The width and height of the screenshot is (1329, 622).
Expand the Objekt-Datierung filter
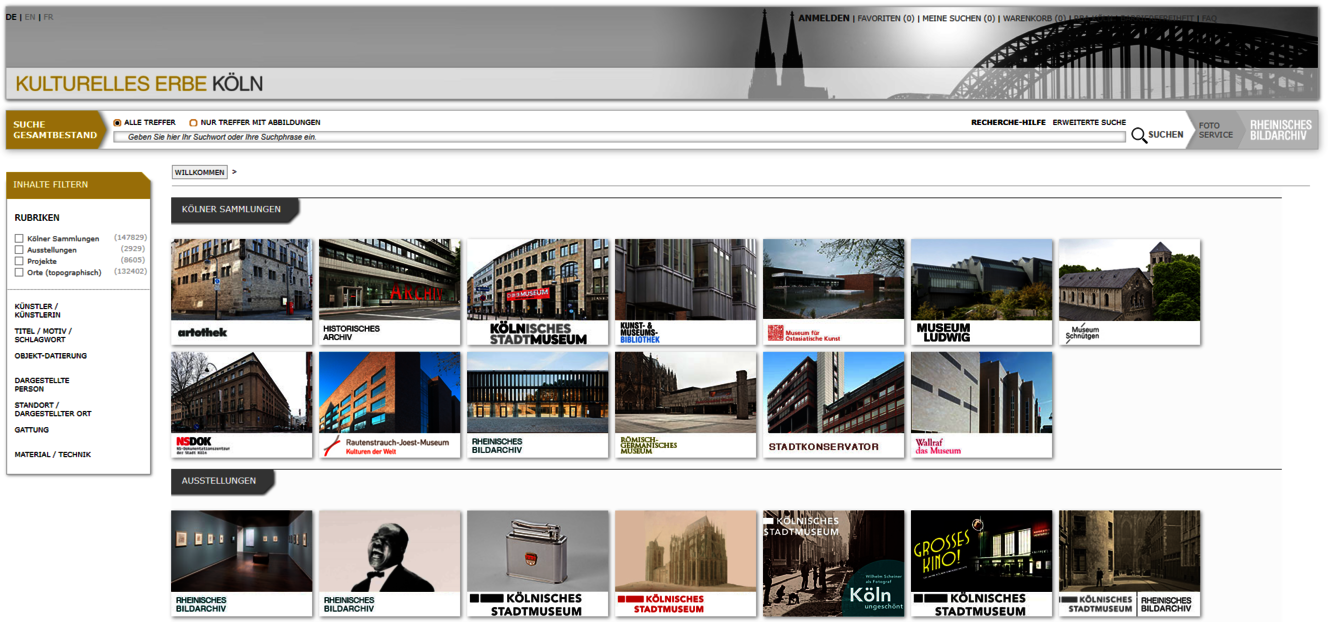pyautogui.click(x=51, y=356)
